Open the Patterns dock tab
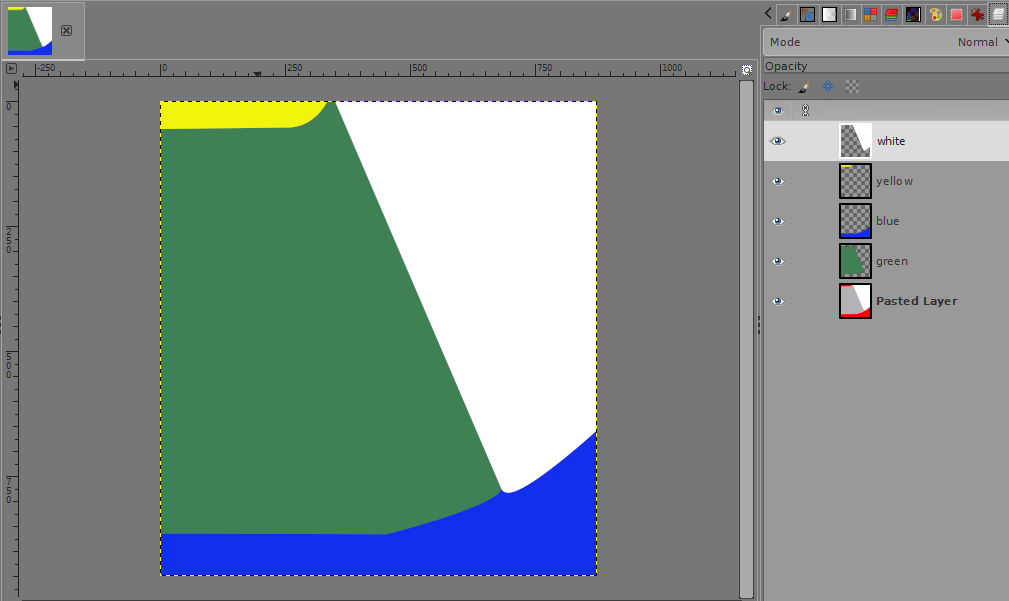Image resolution: width=1009 pixels, height=601 pixels. click(x=808, y=15)
